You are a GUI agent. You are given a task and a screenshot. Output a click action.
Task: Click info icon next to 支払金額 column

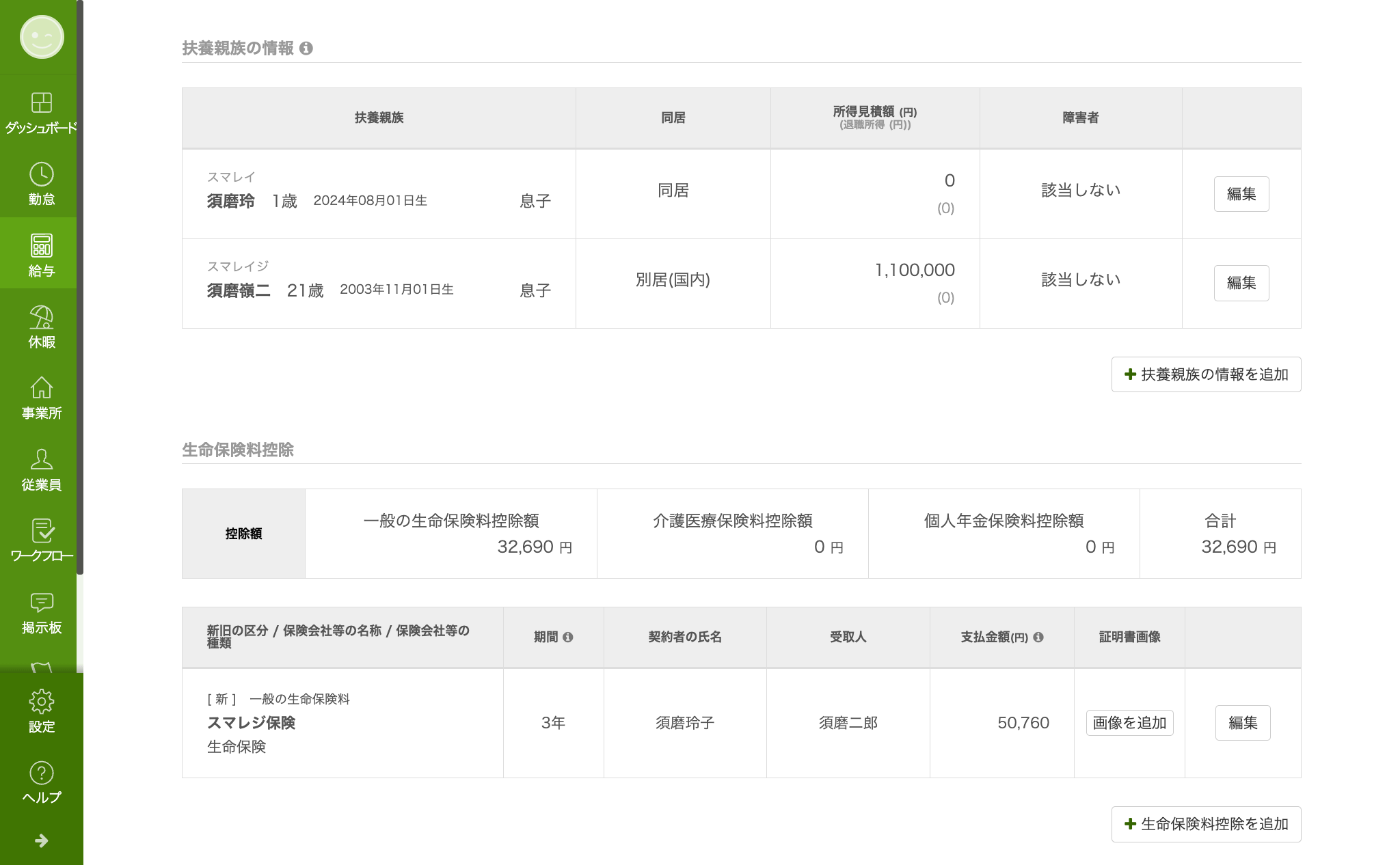[1038, 637]
